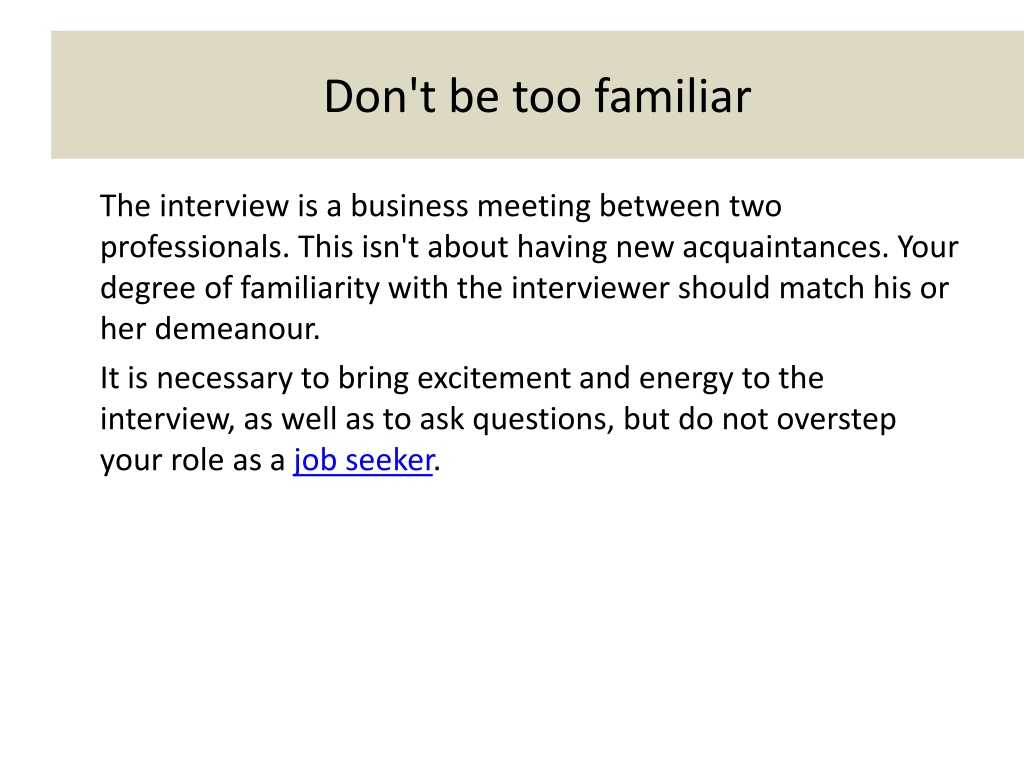
Task: Click the word 'professionals' in the paragraph
Action: (x=194, y=248)
